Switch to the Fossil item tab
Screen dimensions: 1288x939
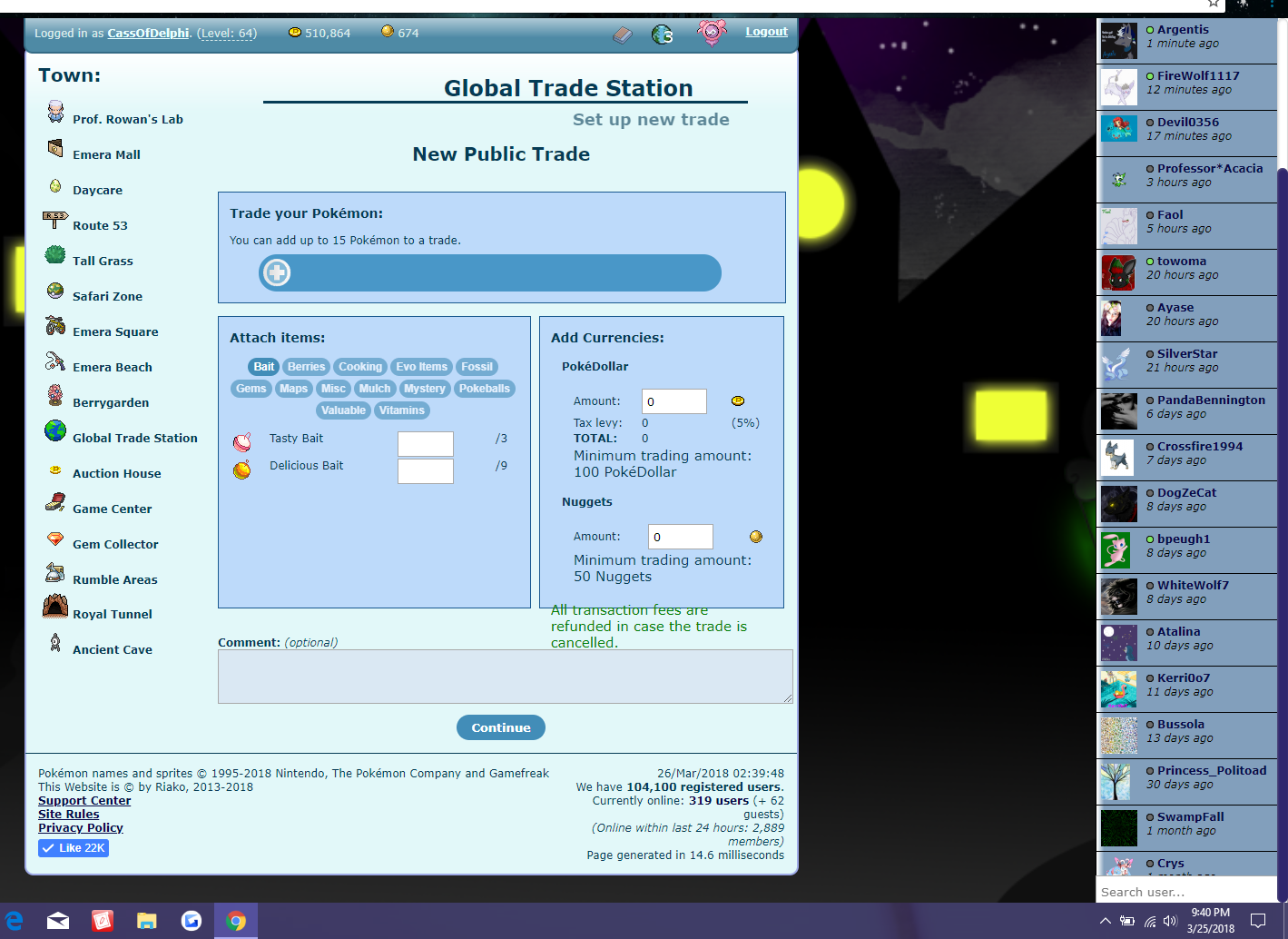point(477,367)
